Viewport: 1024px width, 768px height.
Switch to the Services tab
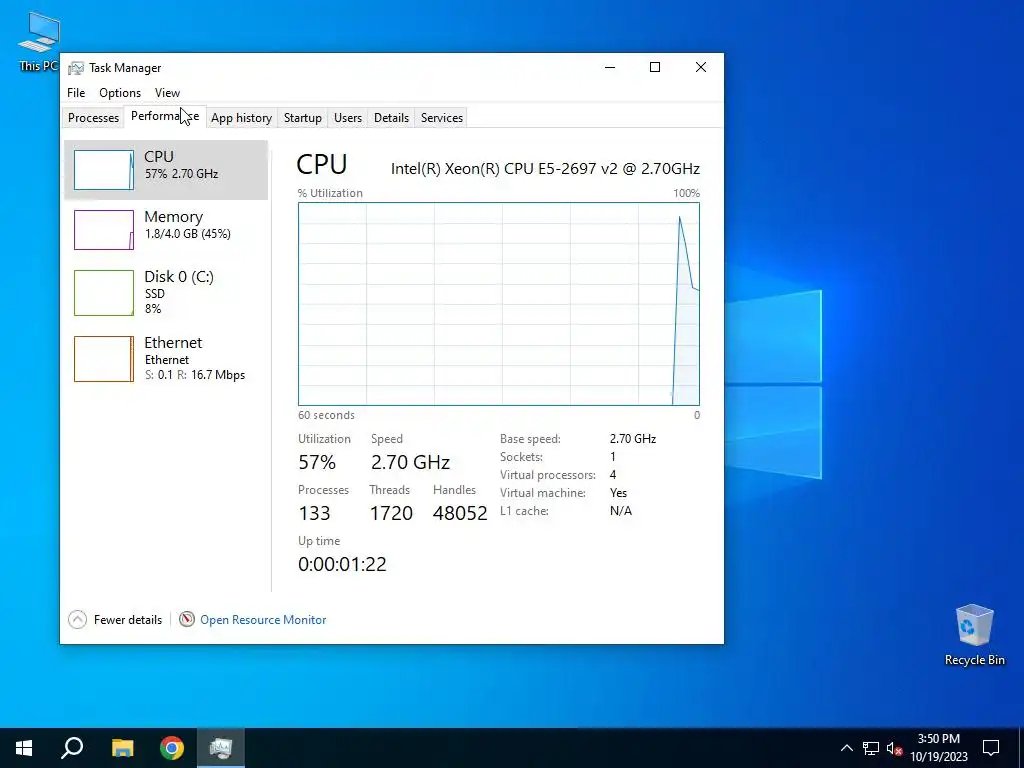click(x=441, y=118)
